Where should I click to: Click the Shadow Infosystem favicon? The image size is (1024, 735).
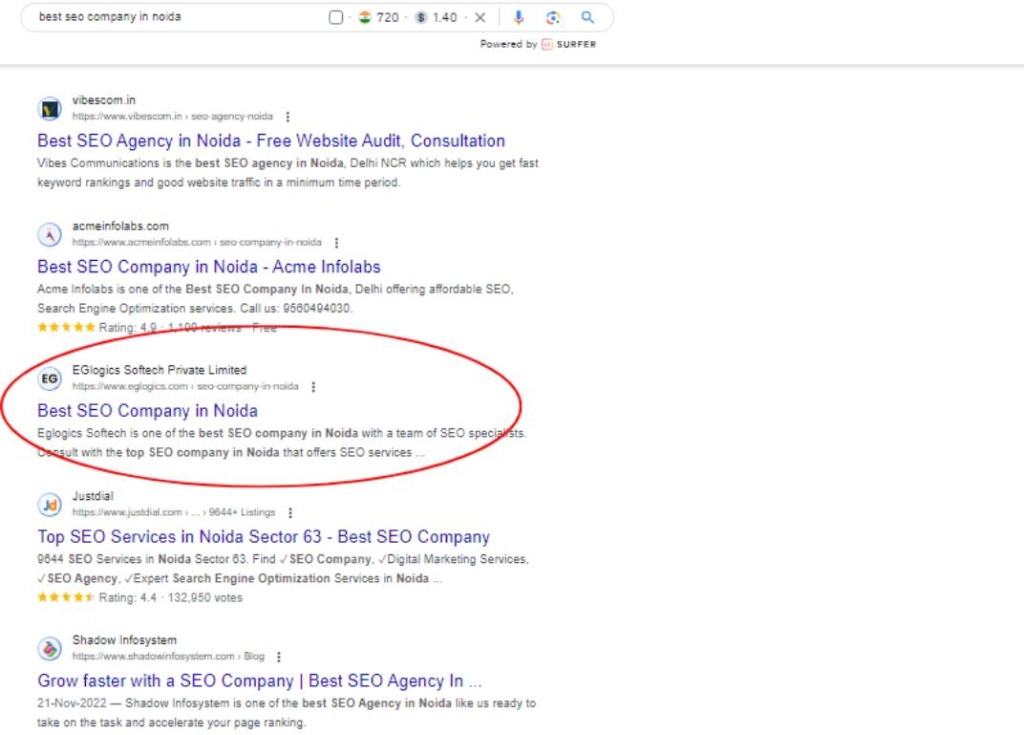[x=49, y=648]
